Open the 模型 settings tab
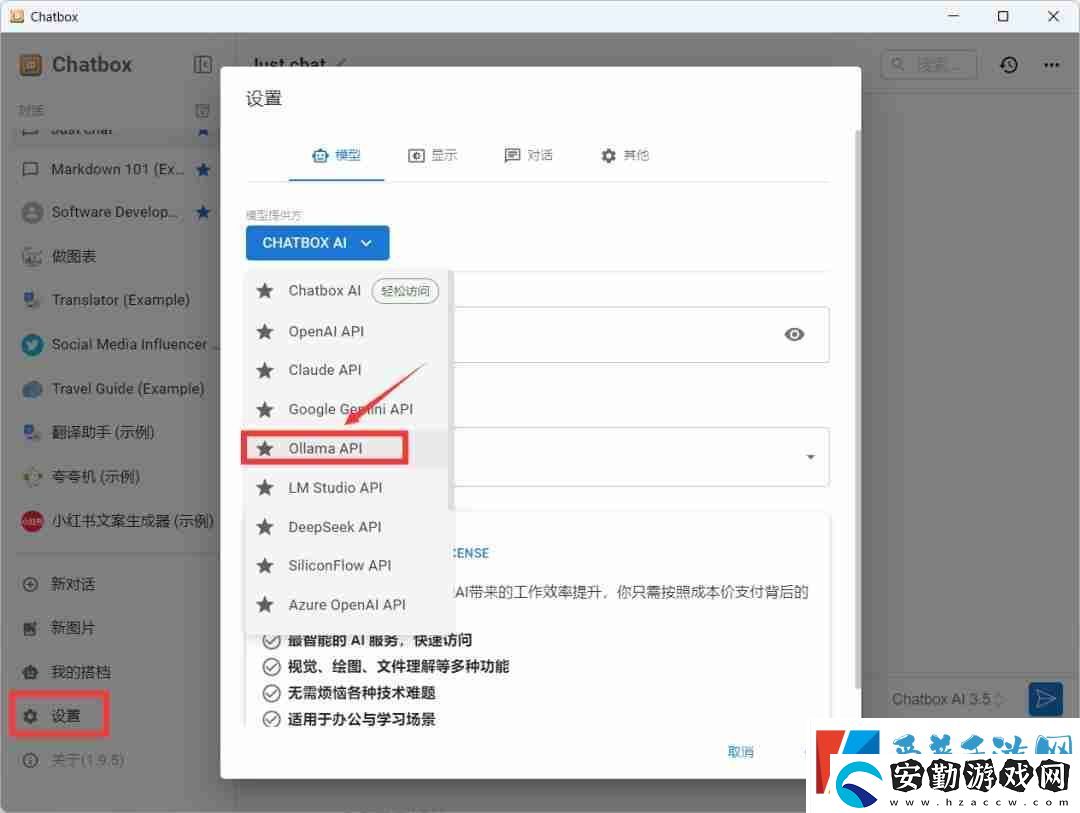 [x=336, y=155]
